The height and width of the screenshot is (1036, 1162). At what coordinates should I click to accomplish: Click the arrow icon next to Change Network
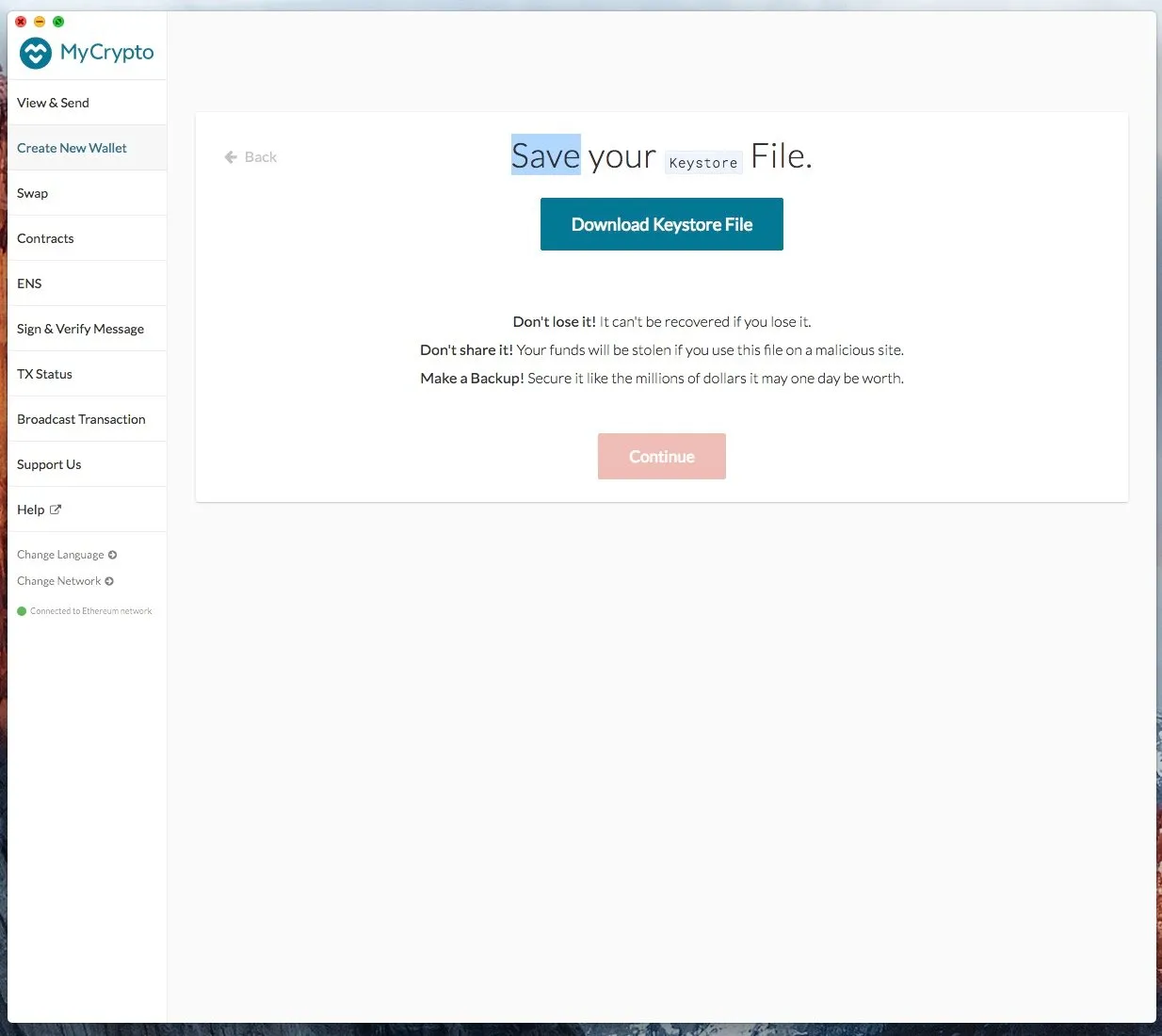coord(109,581)
